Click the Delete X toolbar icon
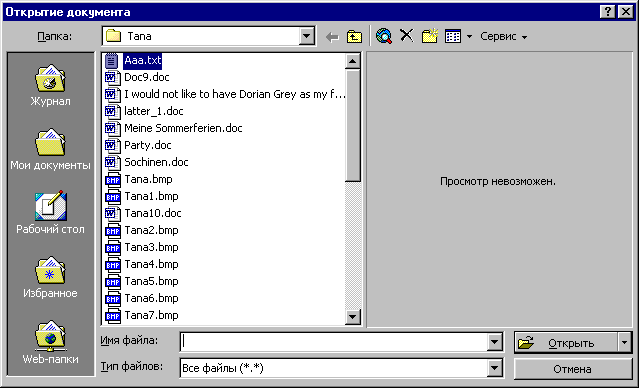The image size is (639, 388). pos(407,36)
